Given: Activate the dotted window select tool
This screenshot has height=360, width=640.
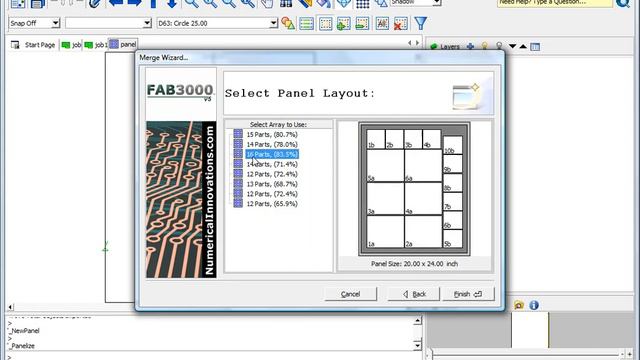Looking at the screenshot, I should 325,23.
